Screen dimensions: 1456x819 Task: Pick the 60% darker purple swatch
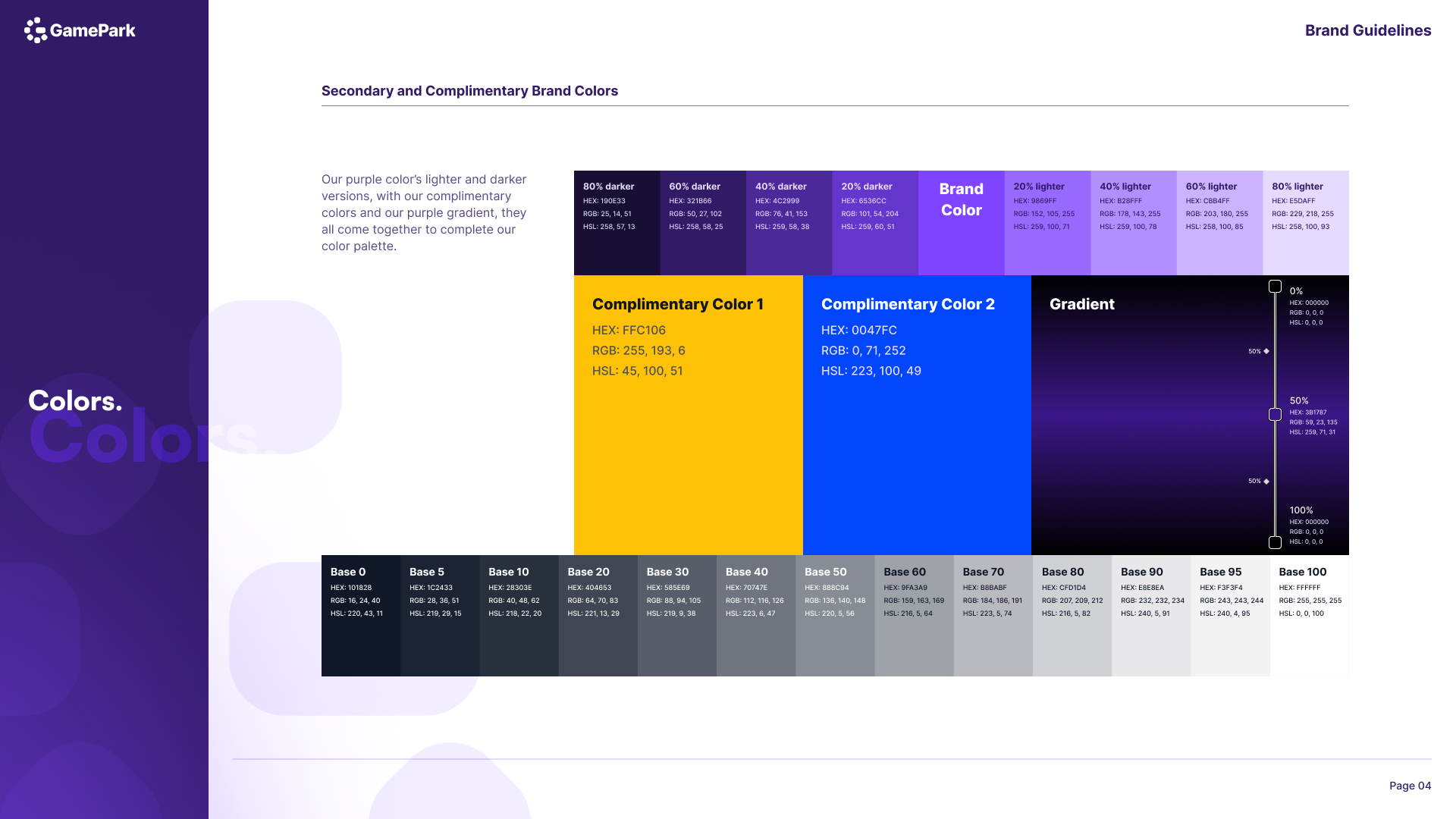(703, 223)
